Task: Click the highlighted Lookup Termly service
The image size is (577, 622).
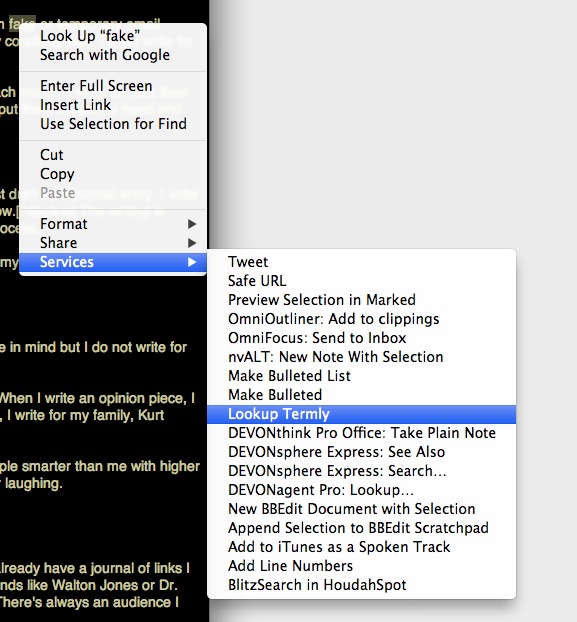Action: (361, 414)
